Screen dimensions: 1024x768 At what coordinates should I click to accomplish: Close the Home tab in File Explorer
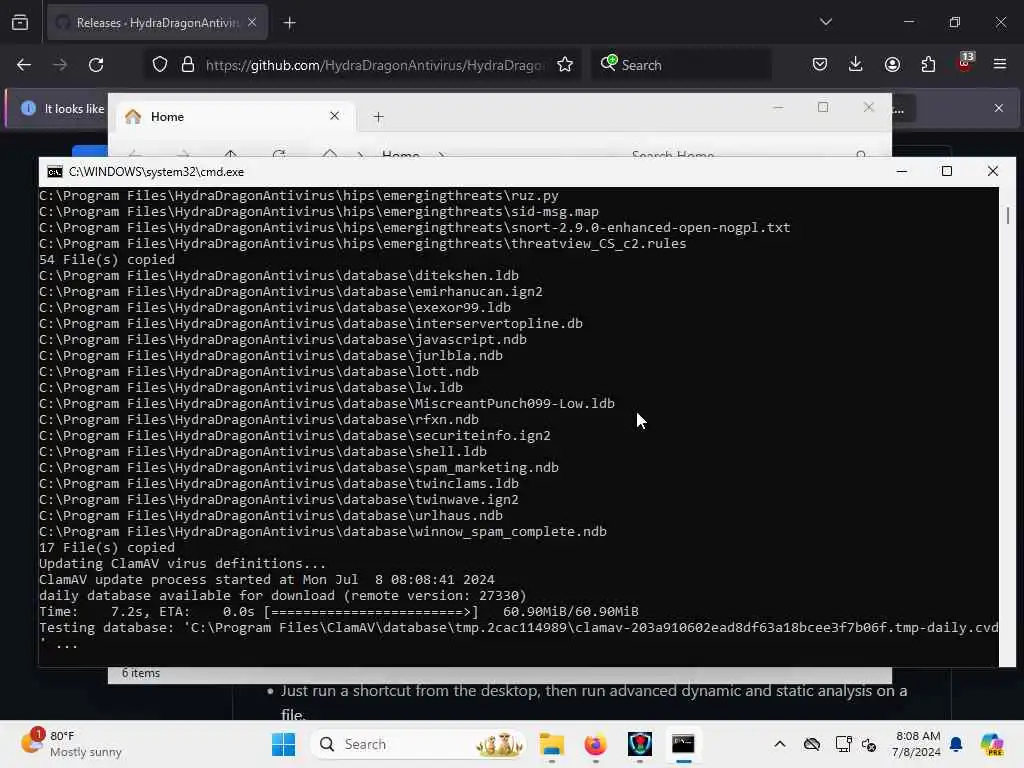point(334,116)
